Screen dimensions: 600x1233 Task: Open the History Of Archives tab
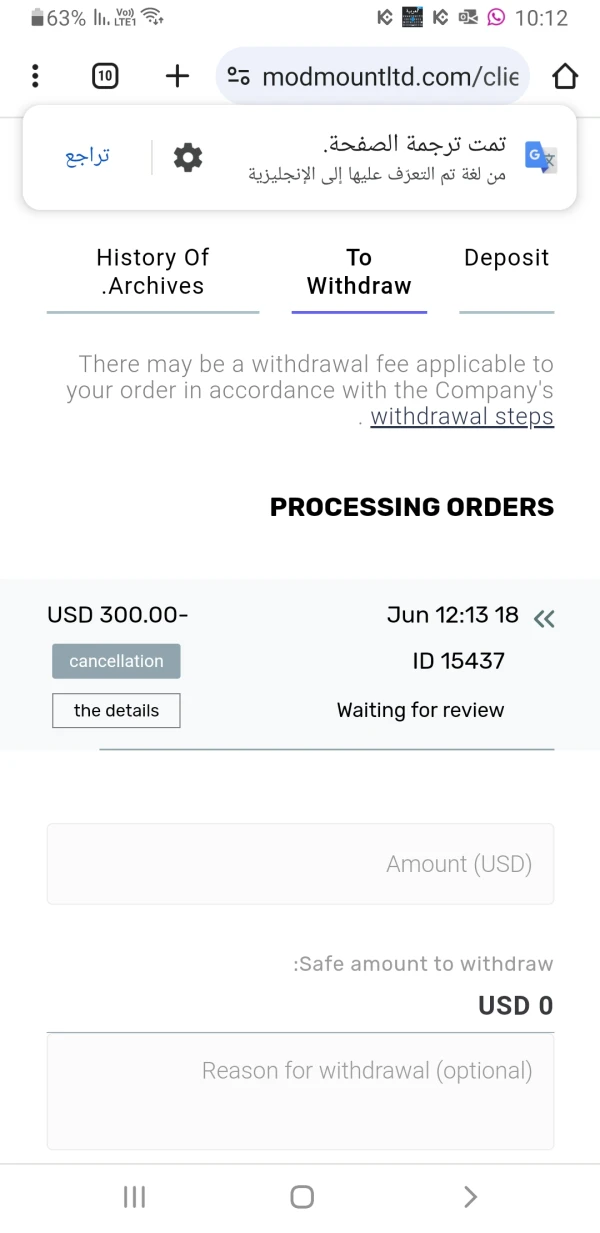click(152, 272)
